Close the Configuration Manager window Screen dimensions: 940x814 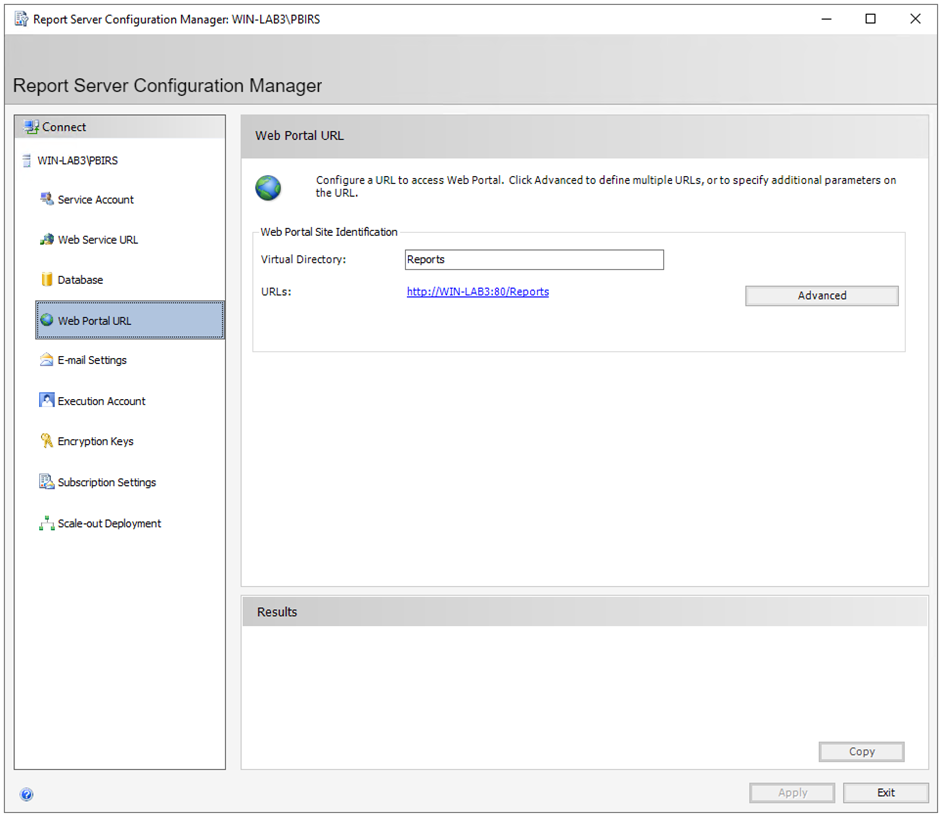click(915, 19)
